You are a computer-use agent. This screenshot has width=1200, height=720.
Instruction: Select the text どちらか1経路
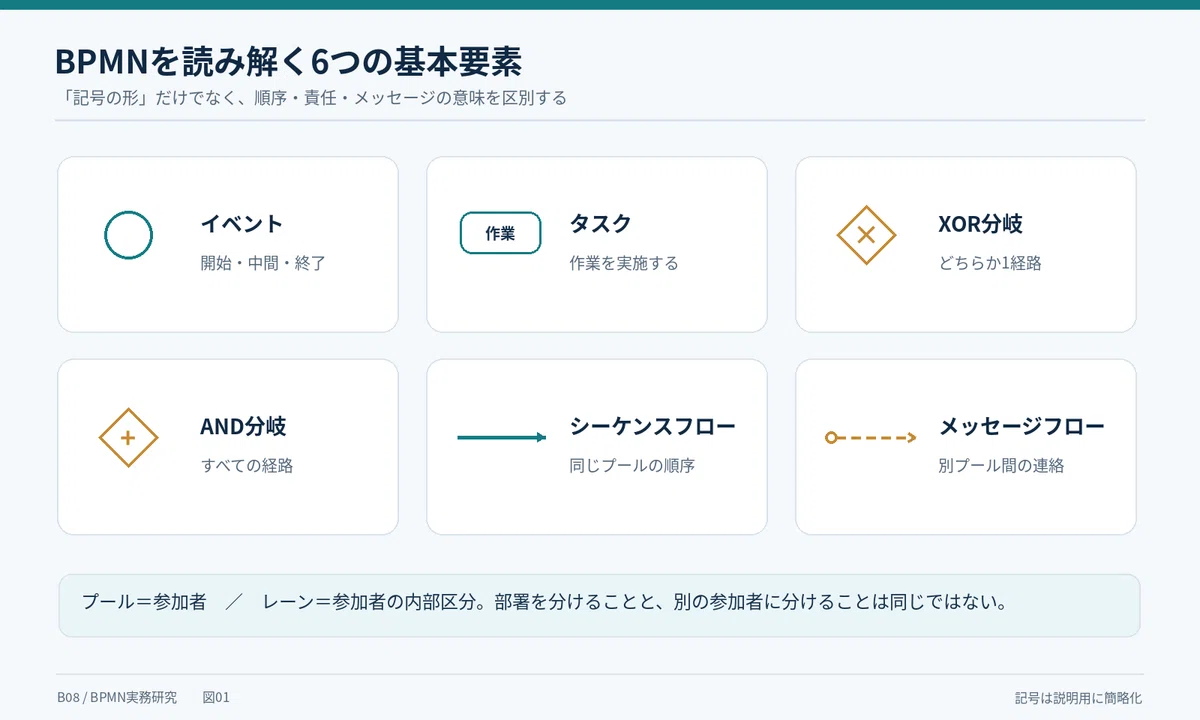point(990,264)
